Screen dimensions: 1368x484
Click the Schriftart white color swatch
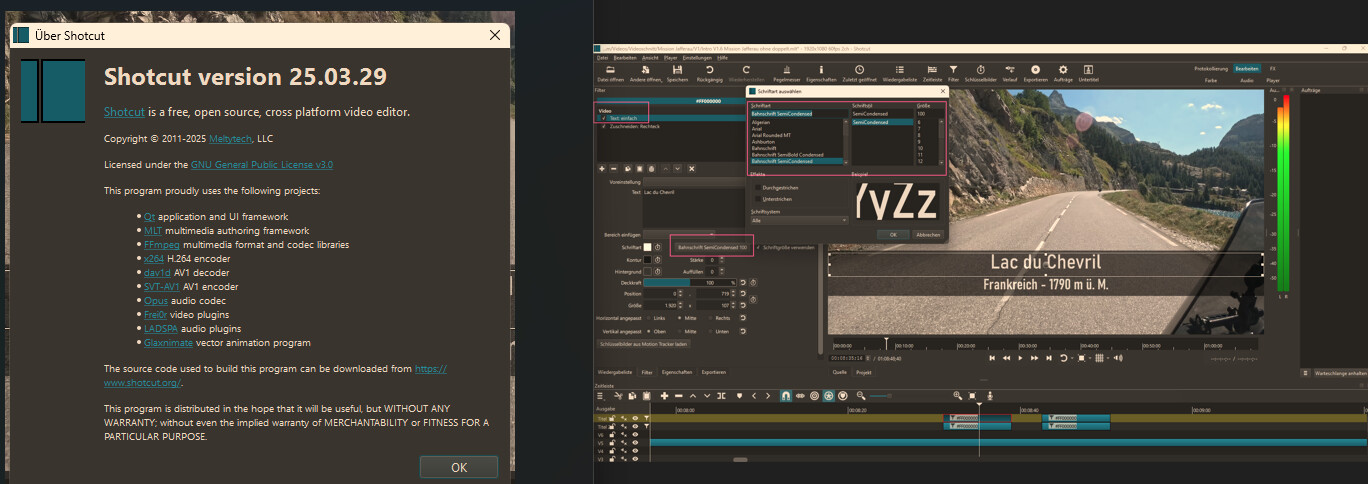647,247
